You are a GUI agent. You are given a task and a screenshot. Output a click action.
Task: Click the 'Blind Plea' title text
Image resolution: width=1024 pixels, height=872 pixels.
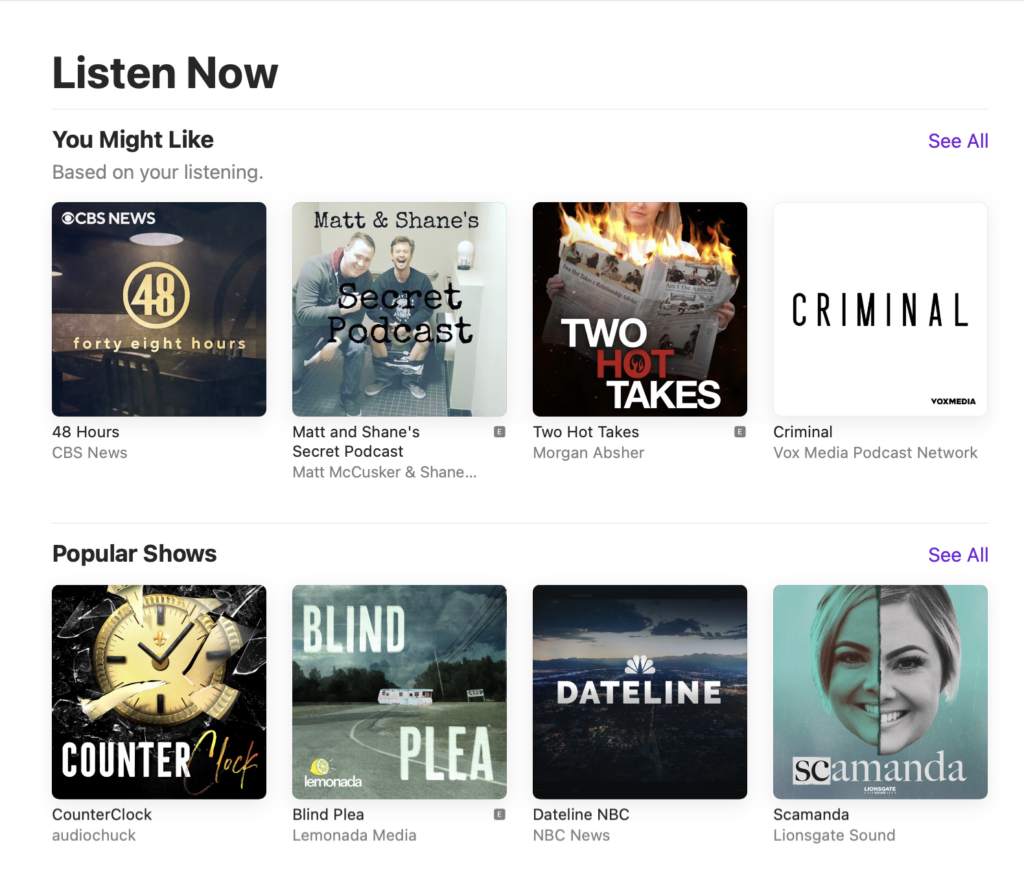[328, 815]
